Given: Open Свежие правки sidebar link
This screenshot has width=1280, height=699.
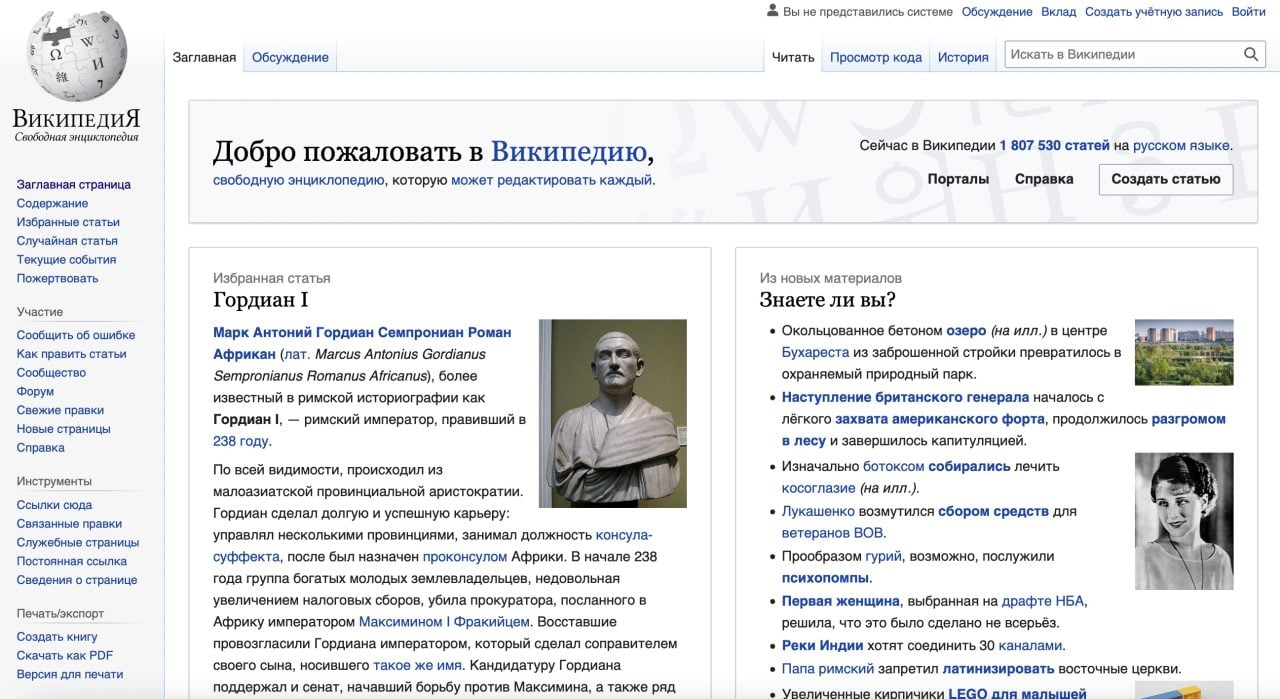Looking at the screenshot, I should [61, 411].
